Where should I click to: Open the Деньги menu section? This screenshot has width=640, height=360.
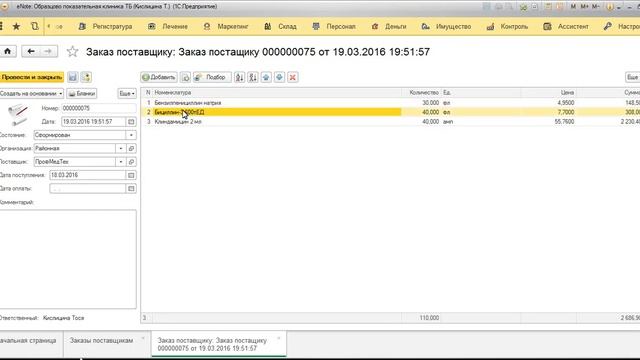tap(389, 27)
